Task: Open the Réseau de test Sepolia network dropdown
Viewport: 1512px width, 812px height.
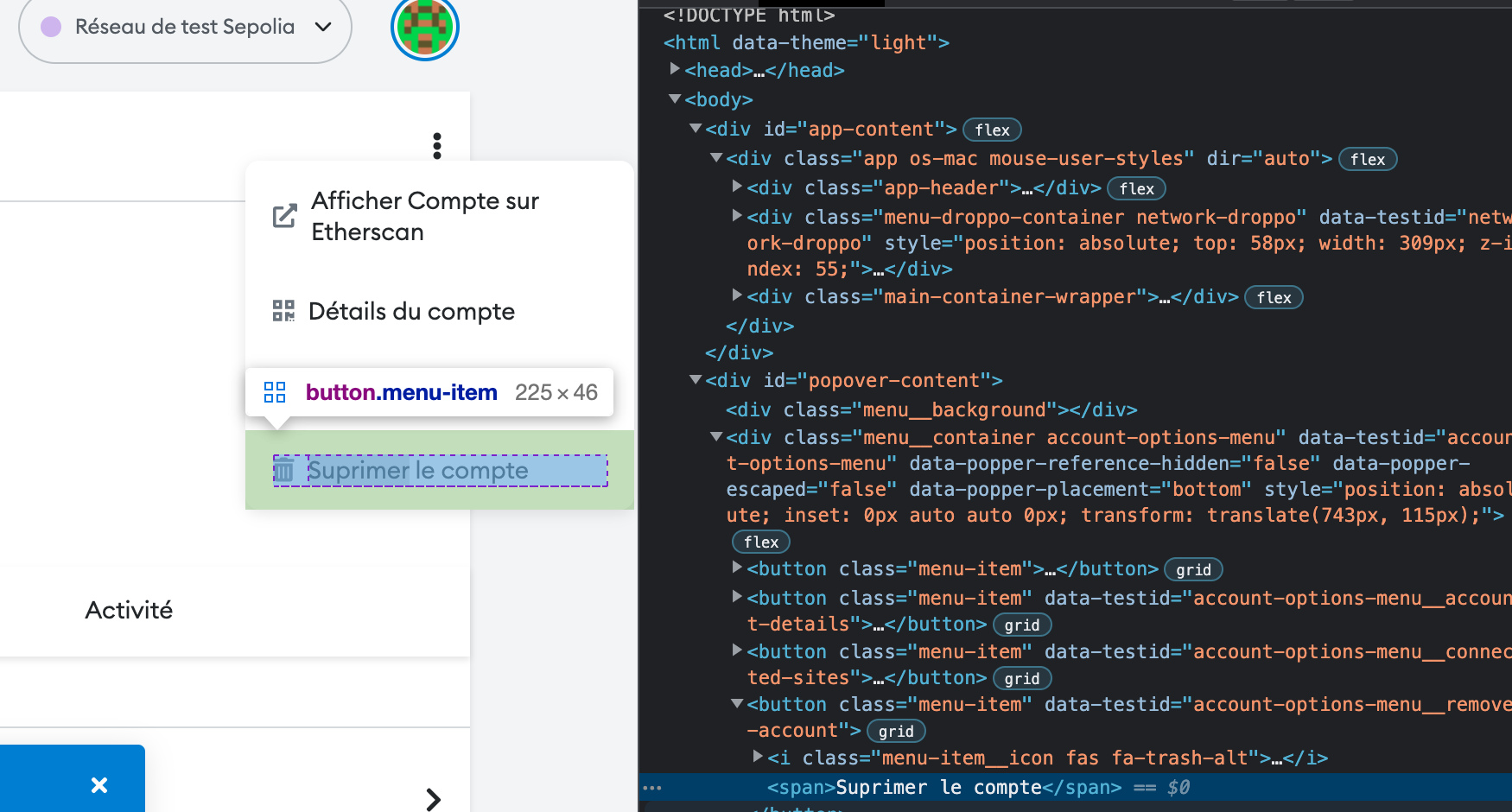Action: 185,28
